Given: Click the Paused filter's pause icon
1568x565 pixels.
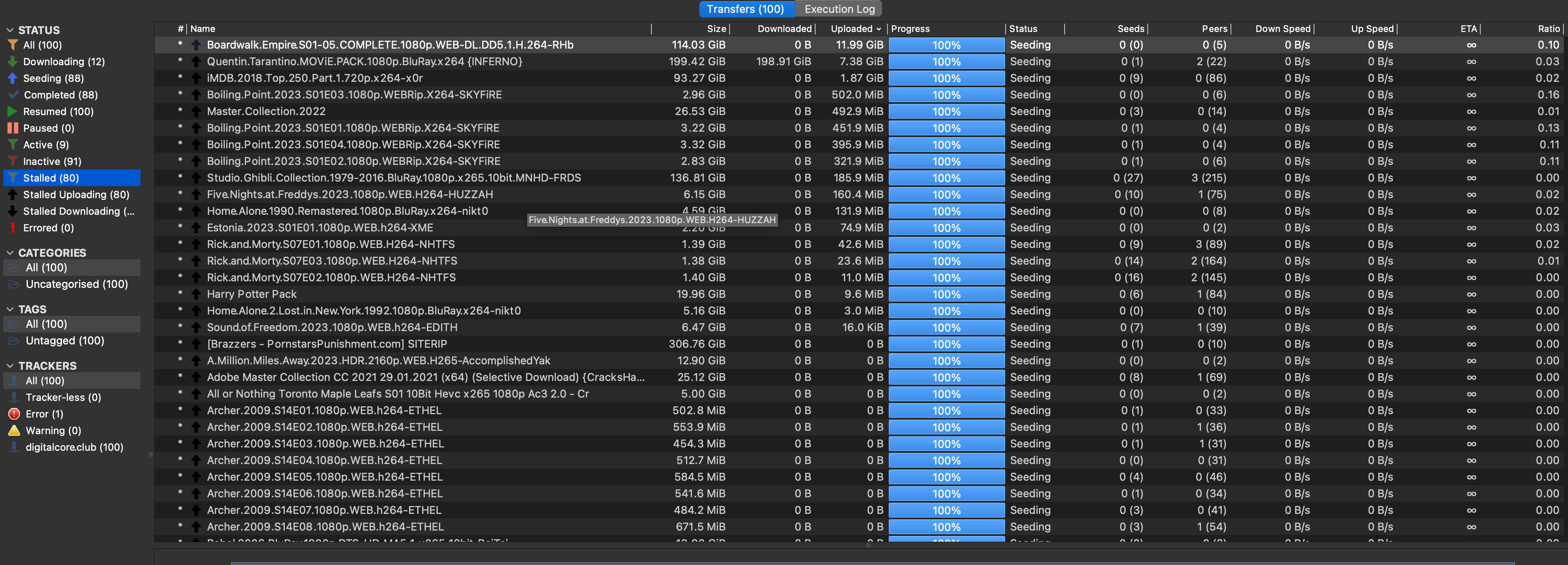Looking at the screenshot, I should (12, 128).
